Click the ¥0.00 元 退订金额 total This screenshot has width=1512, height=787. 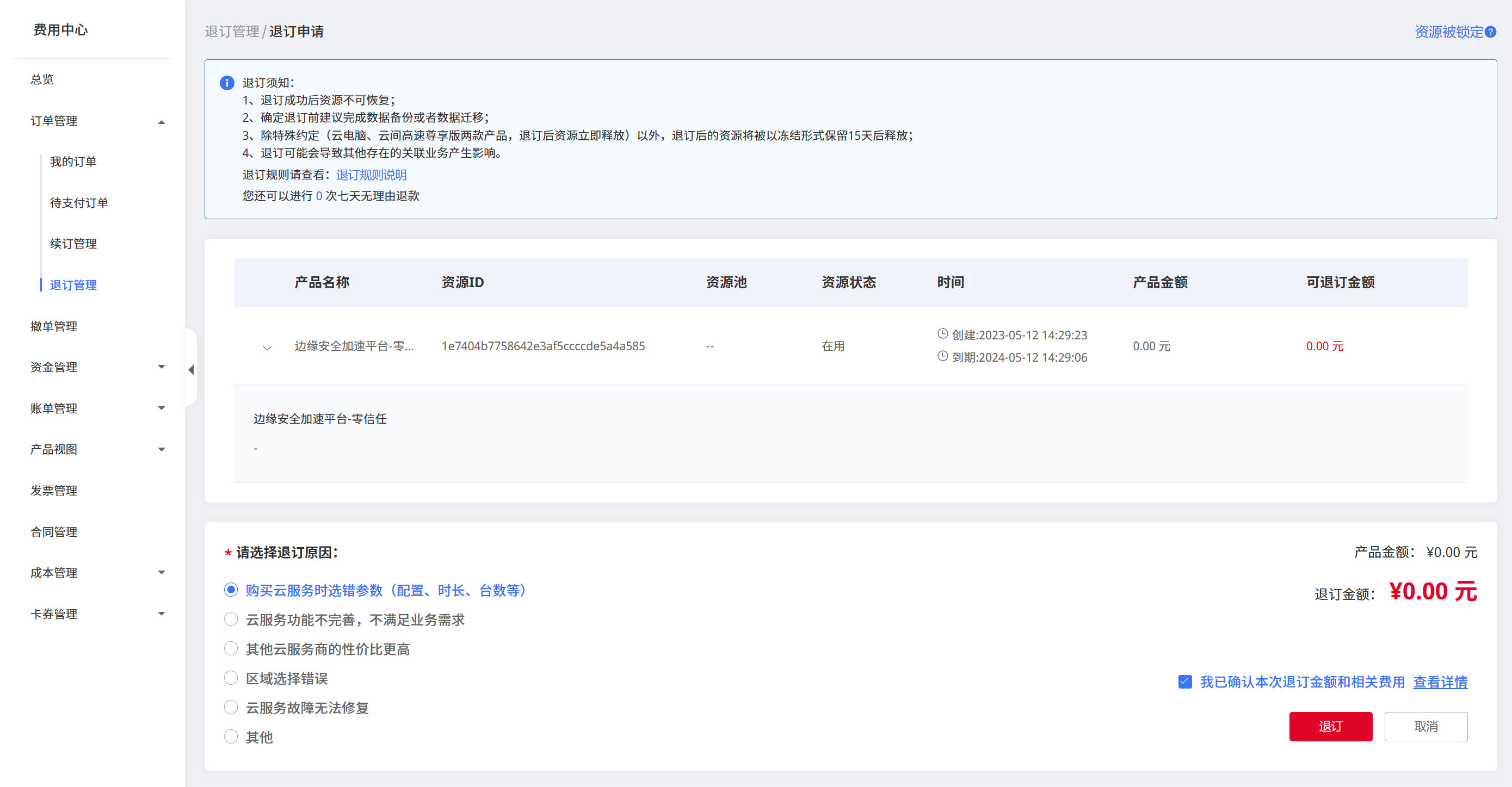(1432, 591)
